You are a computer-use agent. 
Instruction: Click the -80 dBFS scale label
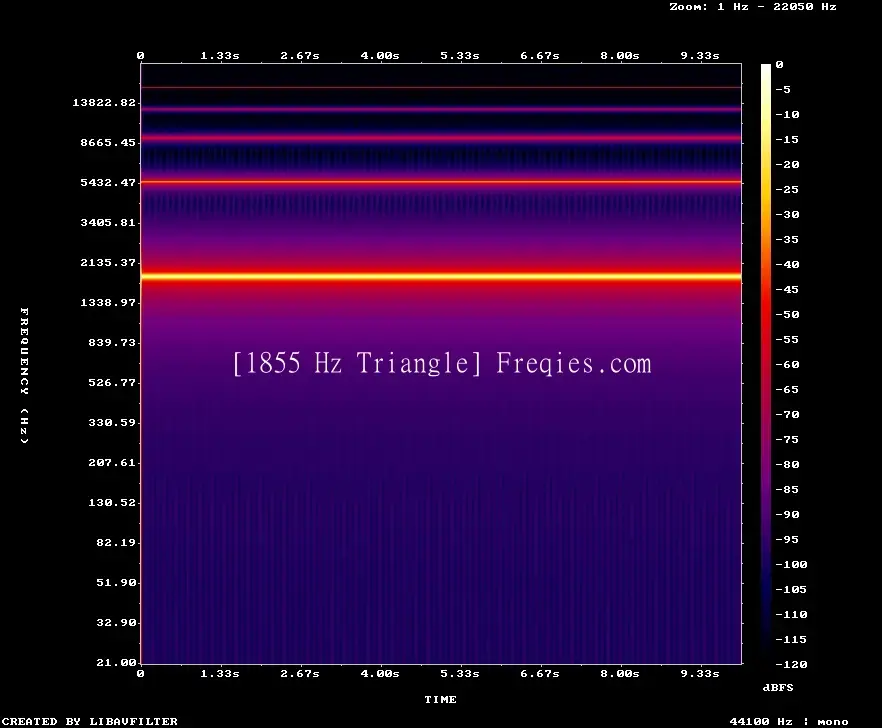(x=787, y=465)
